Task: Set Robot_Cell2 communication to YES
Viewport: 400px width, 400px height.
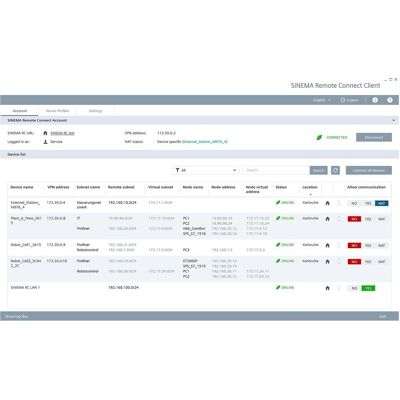Action: [368, 262]
